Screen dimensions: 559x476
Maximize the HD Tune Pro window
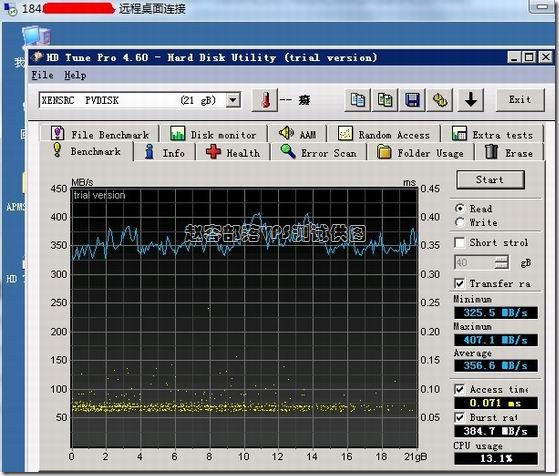tap(529, 57)
